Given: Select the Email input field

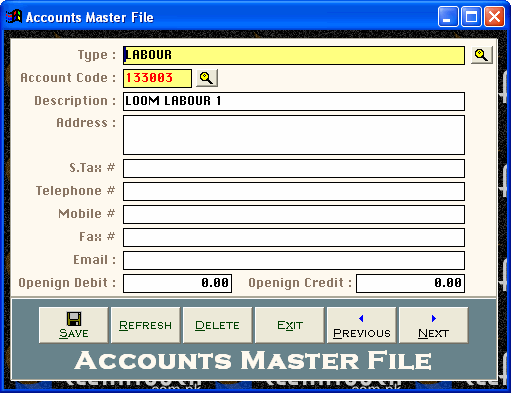Looking at the screenshot, I should tap(294, 260).
